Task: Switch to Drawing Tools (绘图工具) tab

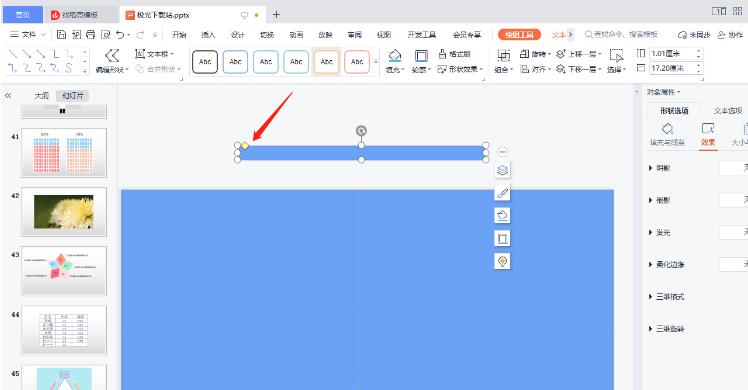Action: 519,34
